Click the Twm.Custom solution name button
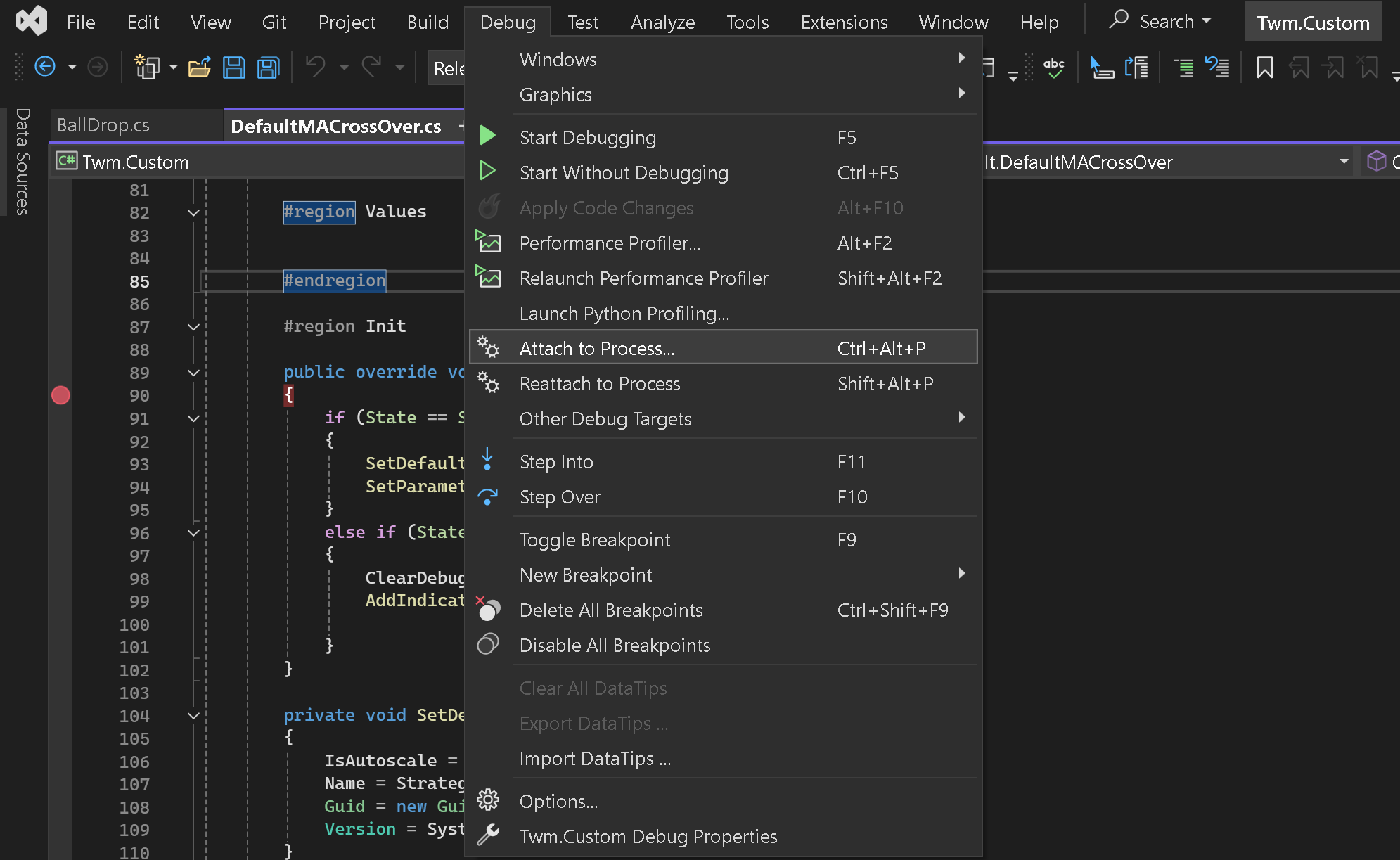Viewport: 1400px width, 860px height. pyautogui.click(x=1313, y=23)
